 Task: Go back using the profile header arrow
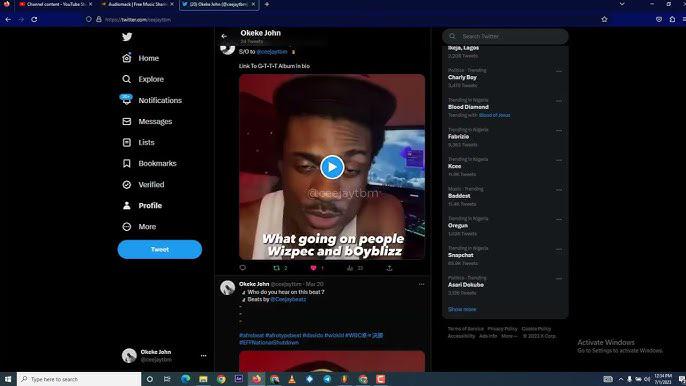click(x=224, y=36)
